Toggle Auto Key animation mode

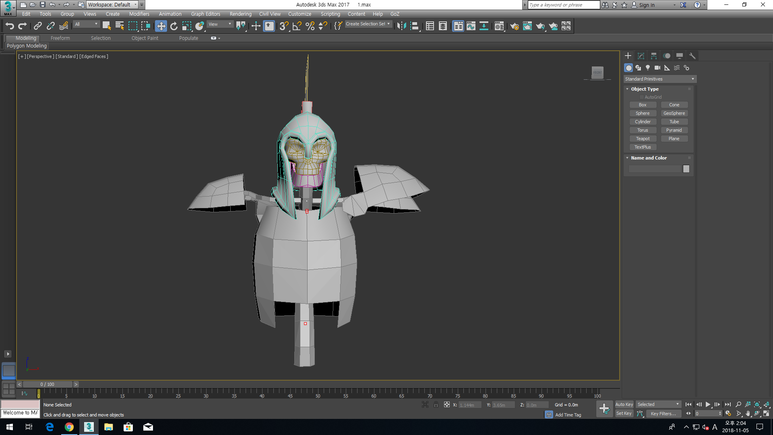624,404
